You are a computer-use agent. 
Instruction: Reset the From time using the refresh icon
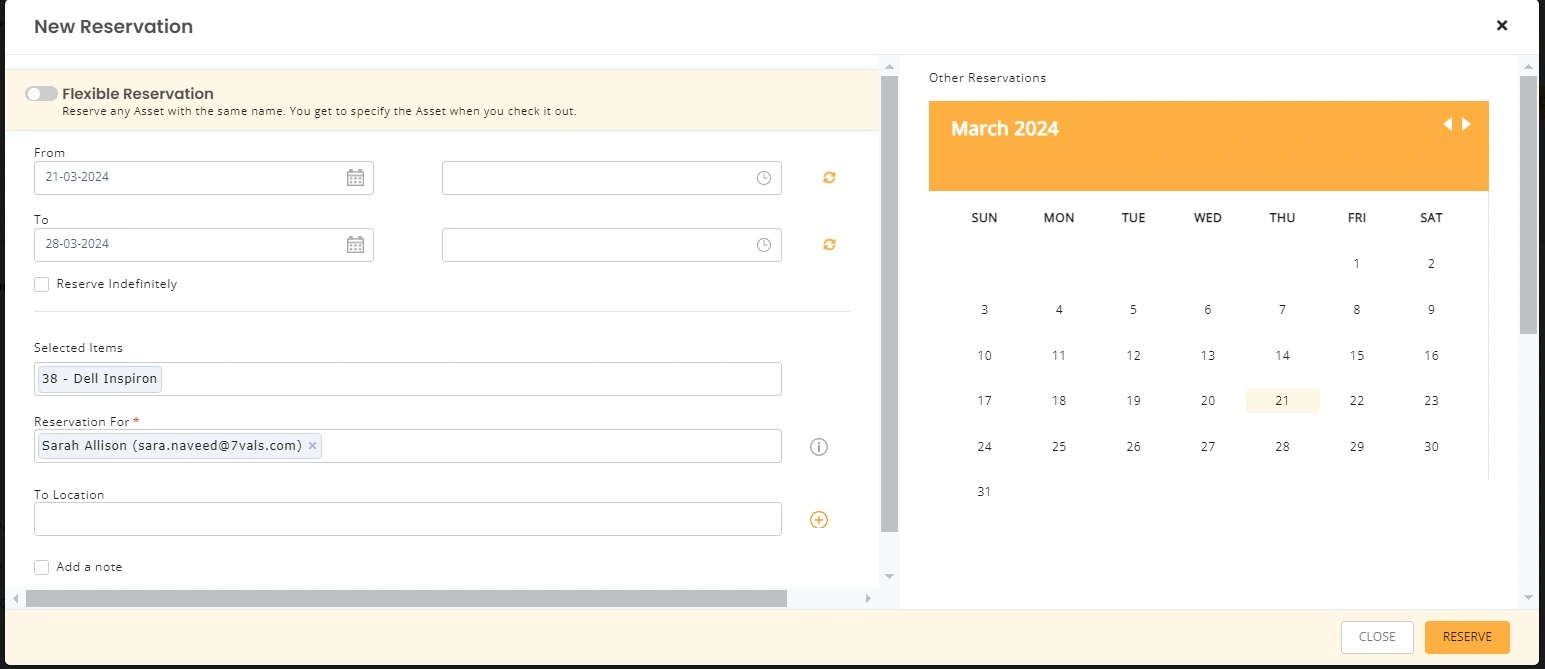click(x=828, y=177)
